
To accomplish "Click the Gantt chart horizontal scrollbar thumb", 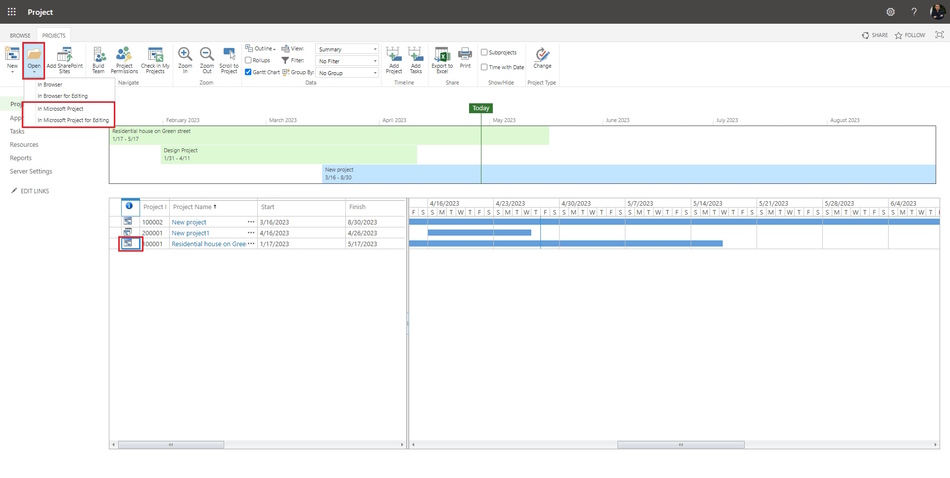I will pos(680,445).
